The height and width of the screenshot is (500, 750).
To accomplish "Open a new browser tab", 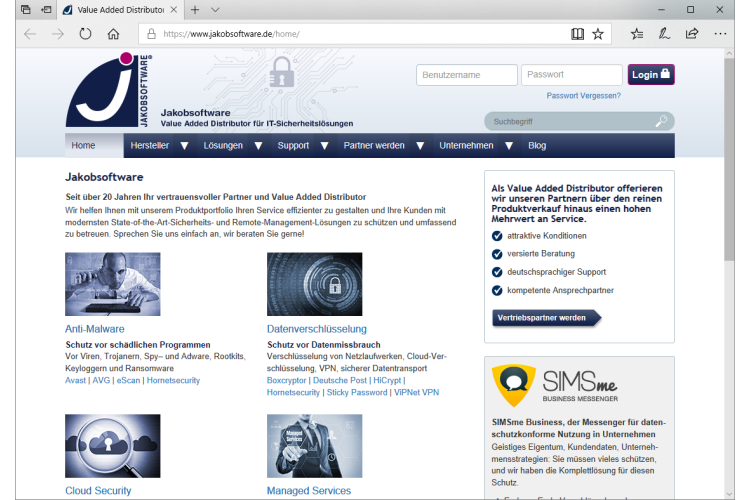I will (195, 9).
